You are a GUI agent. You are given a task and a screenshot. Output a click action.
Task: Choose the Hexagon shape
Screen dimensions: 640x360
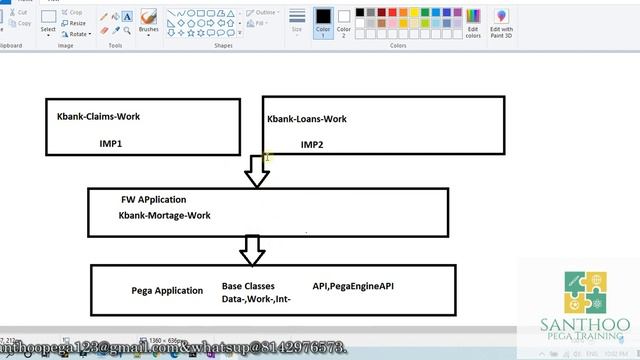201,23
